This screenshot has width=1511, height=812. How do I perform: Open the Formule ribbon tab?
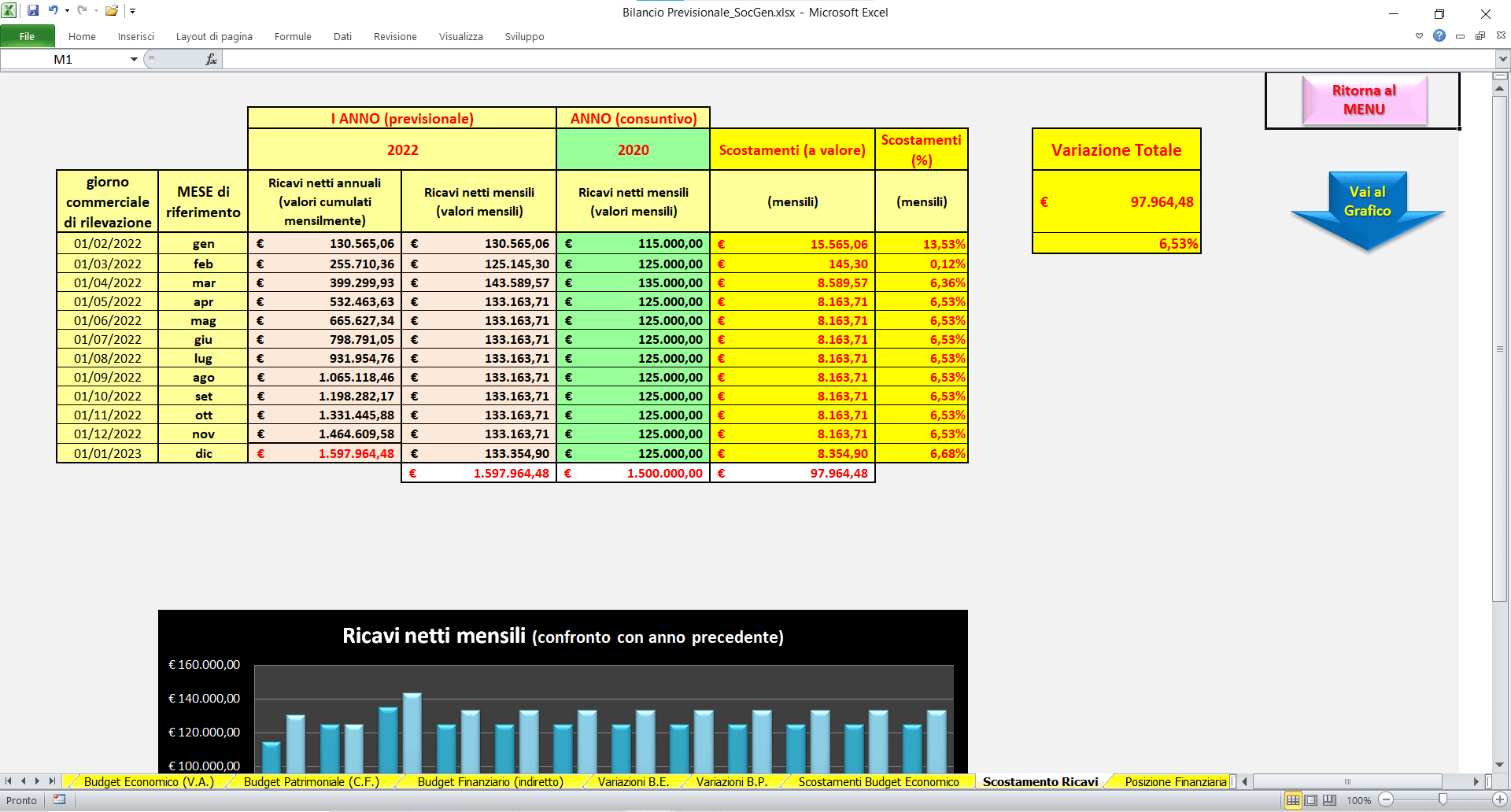pos(293,36)
